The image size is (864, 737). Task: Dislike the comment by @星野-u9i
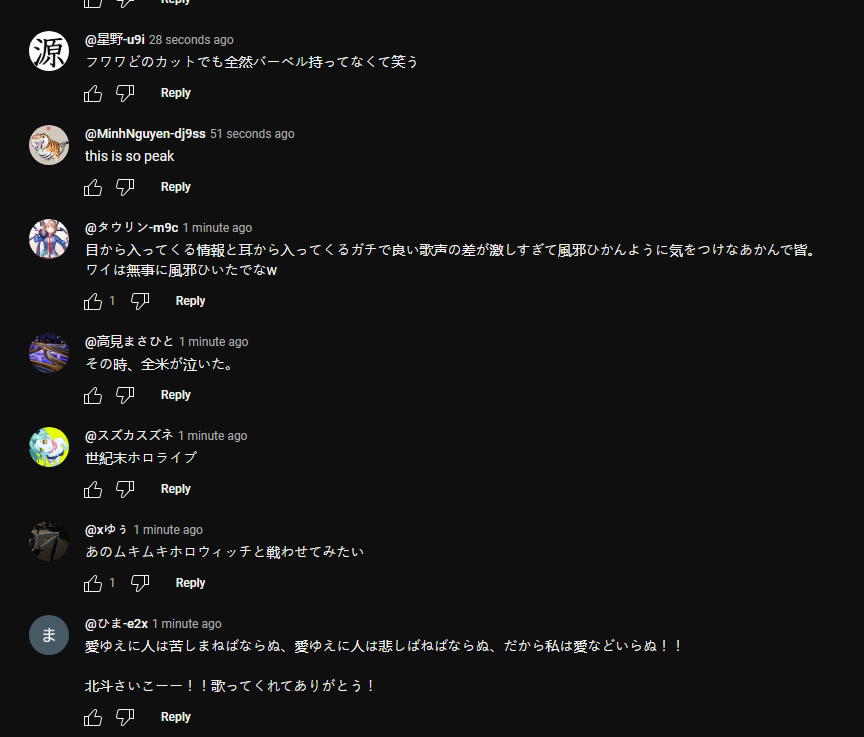(x=125, y=93)
